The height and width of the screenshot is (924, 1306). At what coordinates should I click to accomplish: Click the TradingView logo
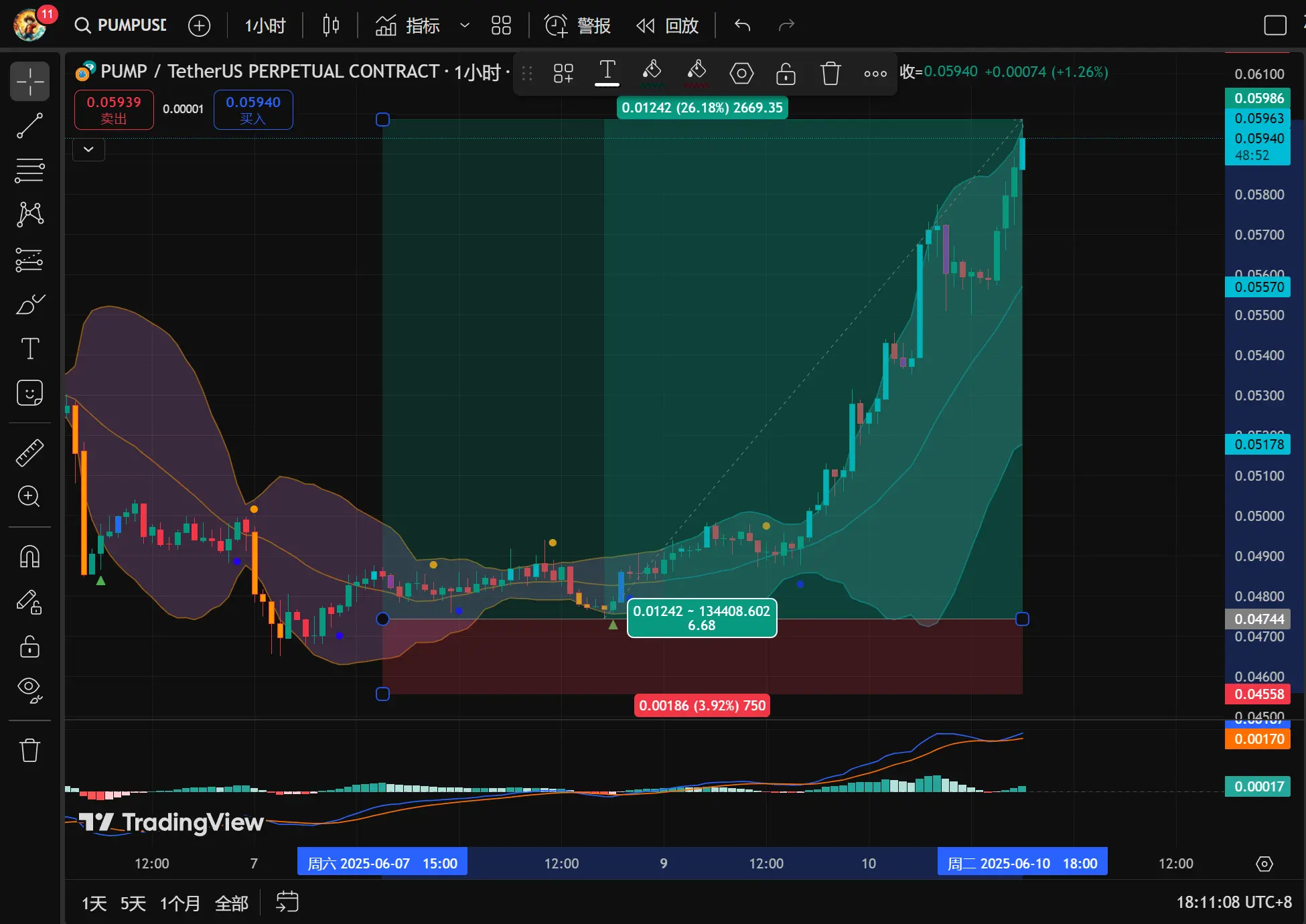coord(171,822)
